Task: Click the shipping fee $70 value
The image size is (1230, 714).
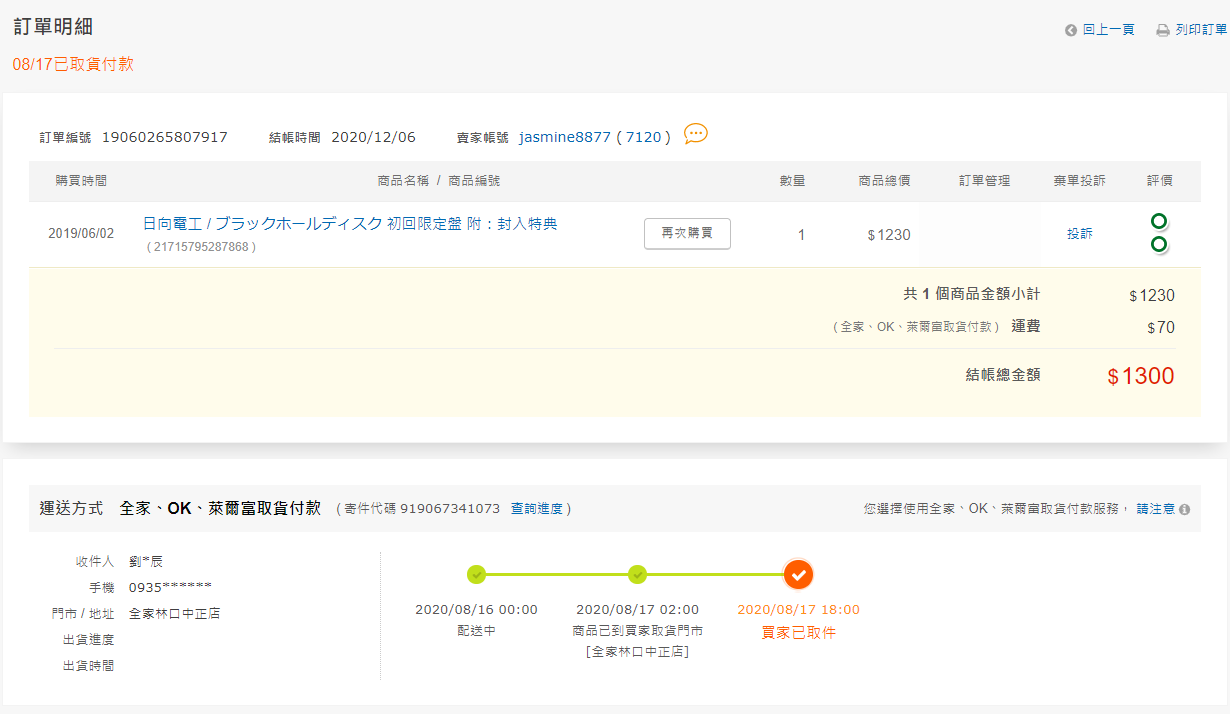Action: coord(1161,327)
